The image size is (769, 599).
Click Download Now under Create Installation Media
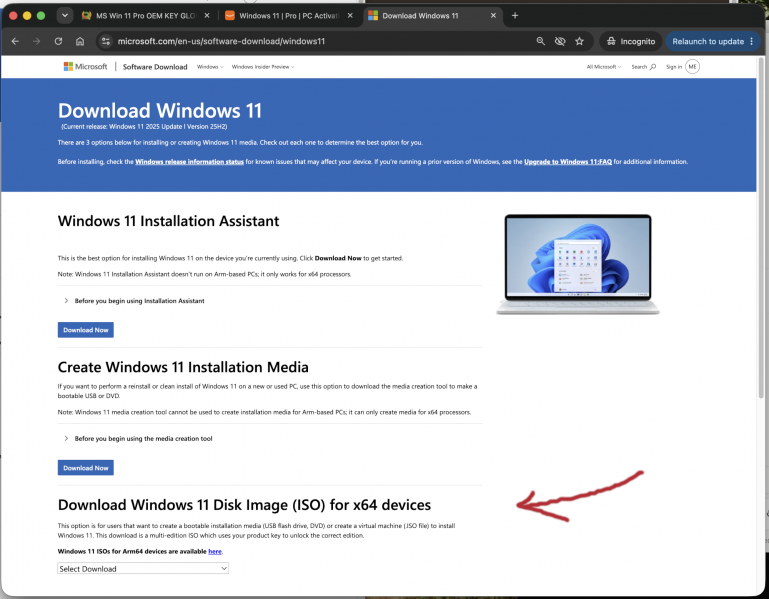pos(86,468)
